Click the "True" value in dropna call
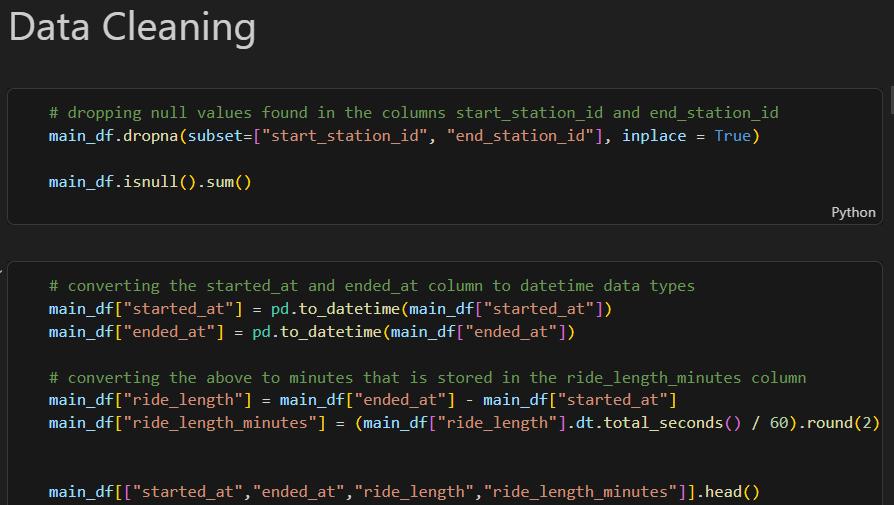Image resolution: width=894 pixels, height=505 pixels. point(733,136)
